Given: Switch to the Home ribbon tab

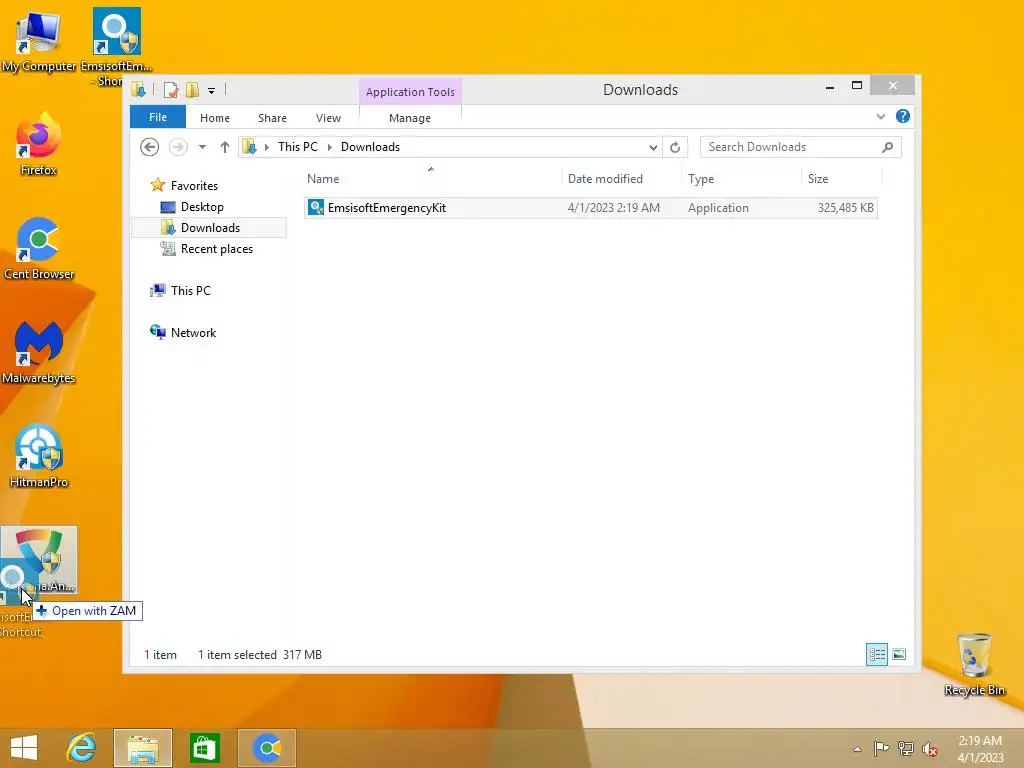Looking at the screenshot, I should coord(215,118).
